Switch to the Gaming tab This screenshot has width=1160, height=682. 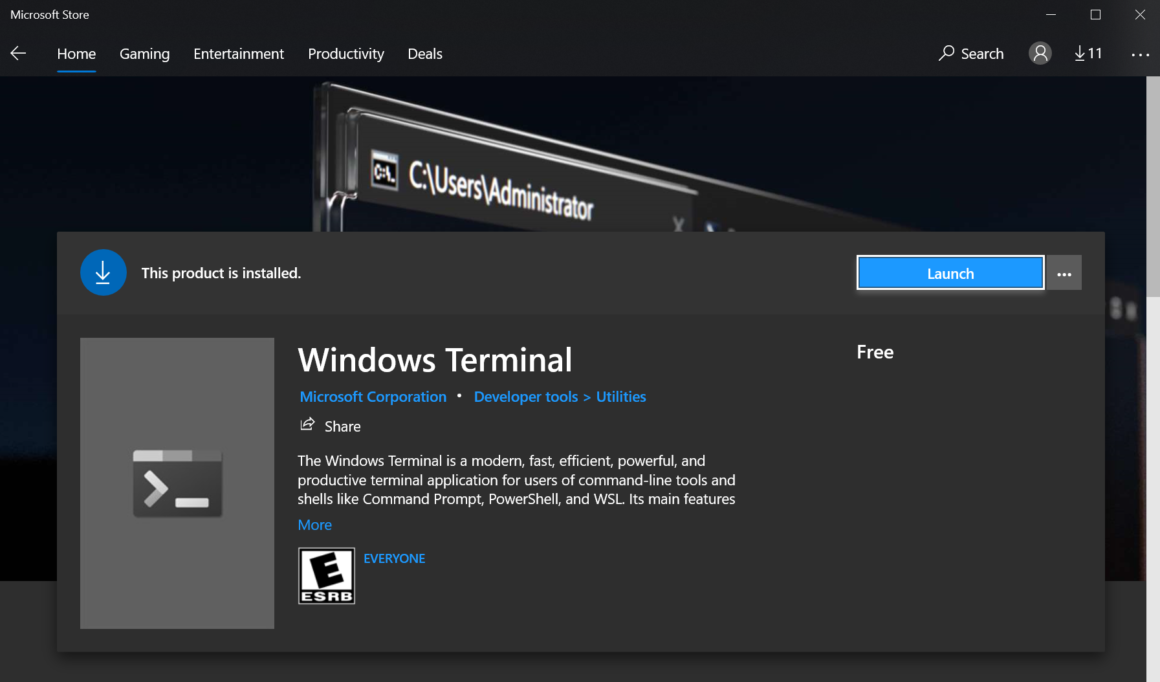click(144, 53)
